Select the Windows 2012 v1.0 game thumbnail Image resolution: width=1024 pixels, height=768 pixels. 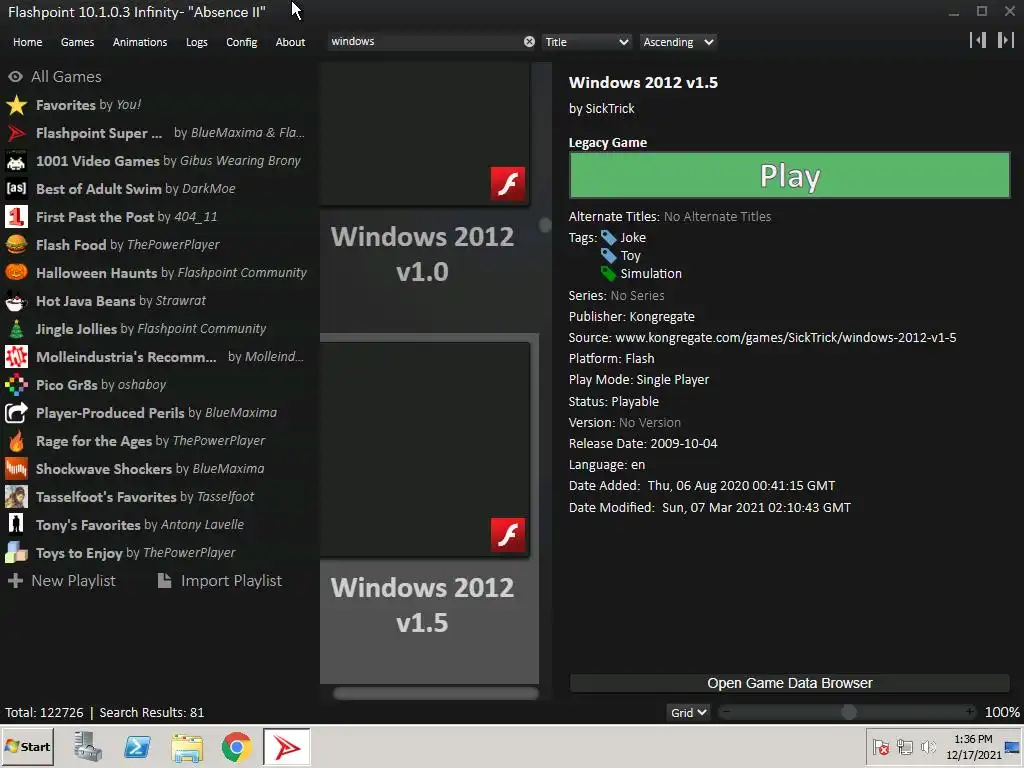[424, 134]
